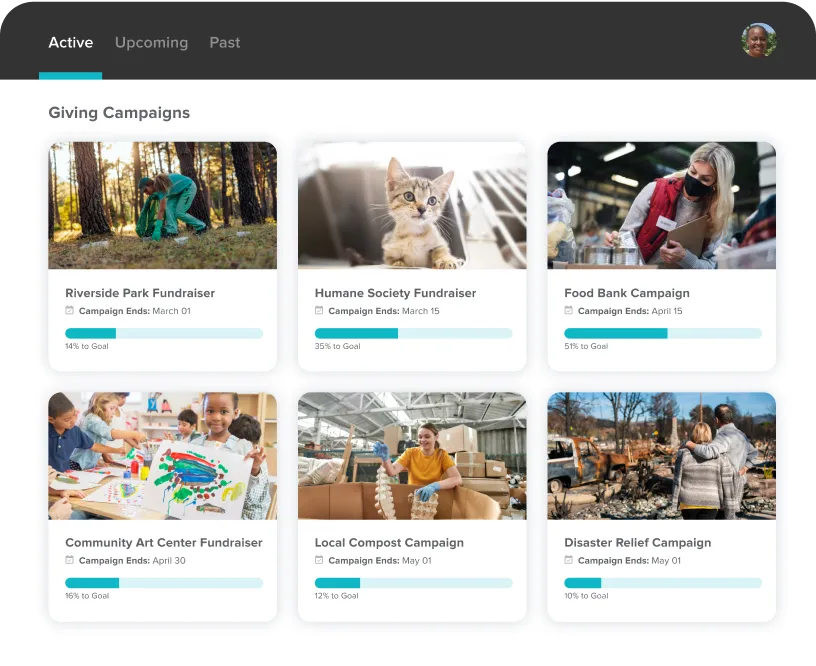
Task: Click the calendar icon on the Humane Society card
Action: point(319,311)
